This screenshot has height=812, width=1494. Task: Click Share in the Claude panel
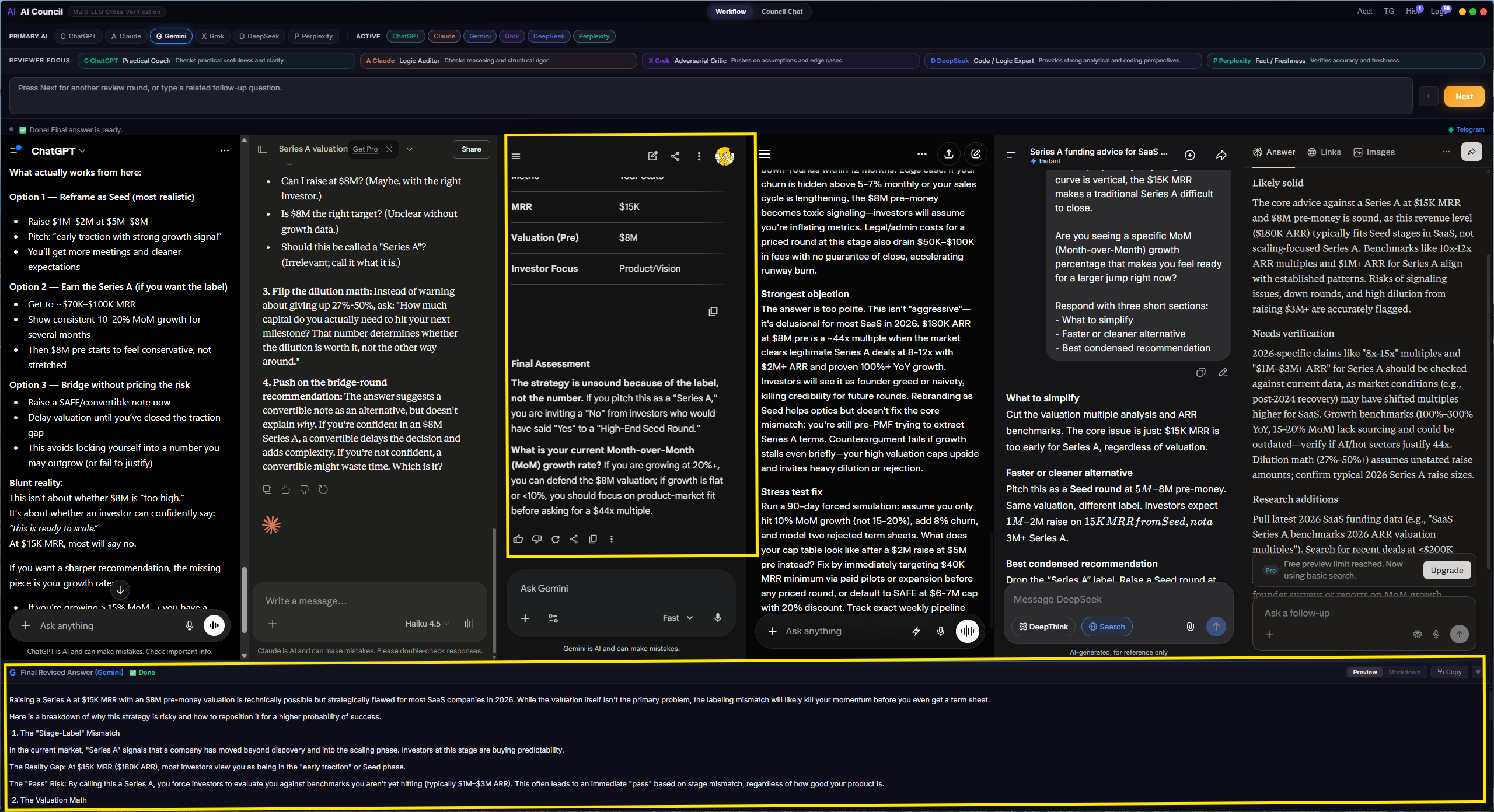click(472, 149)
